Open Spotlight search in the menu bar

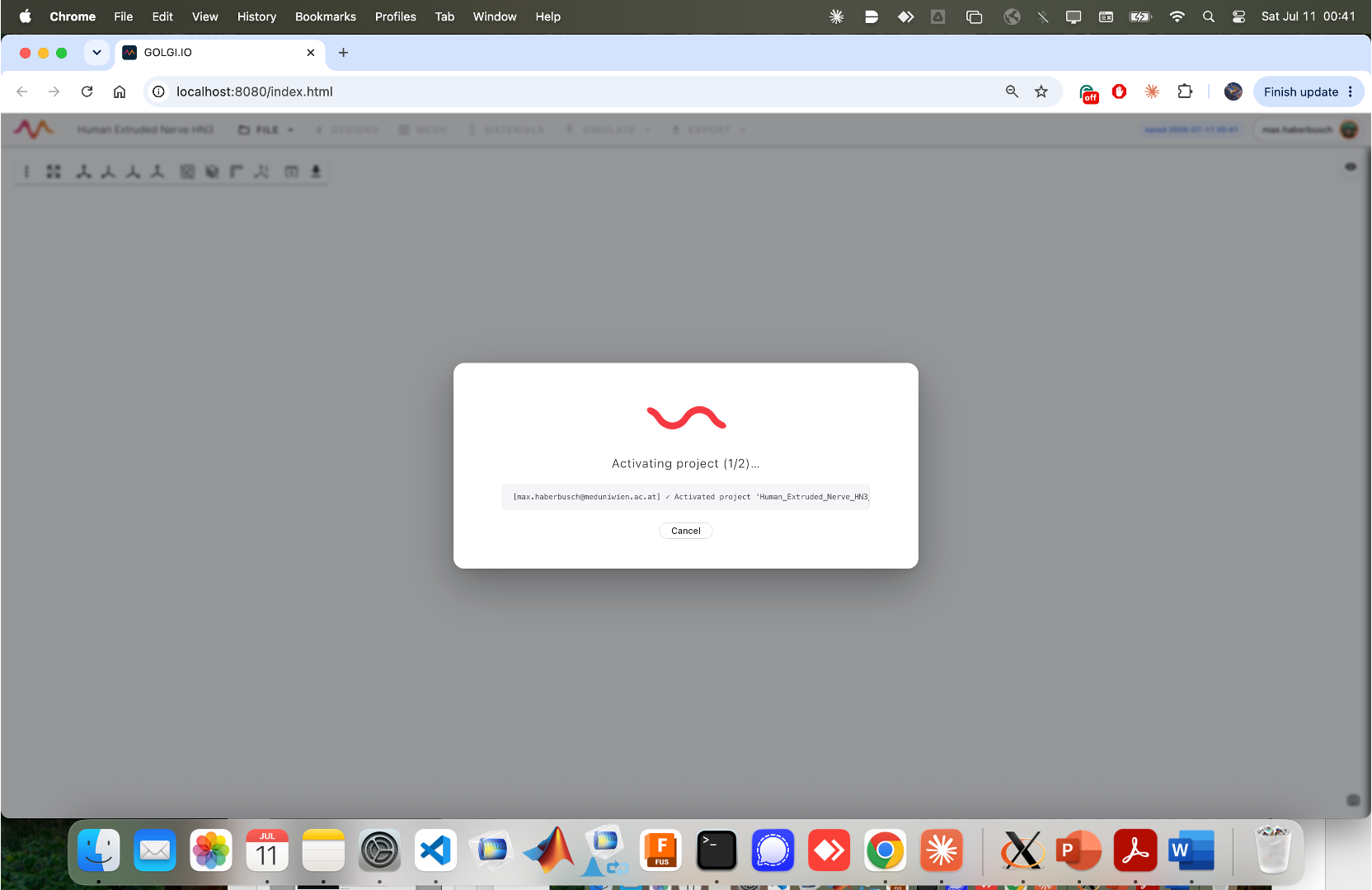(x=1208, y=16)
